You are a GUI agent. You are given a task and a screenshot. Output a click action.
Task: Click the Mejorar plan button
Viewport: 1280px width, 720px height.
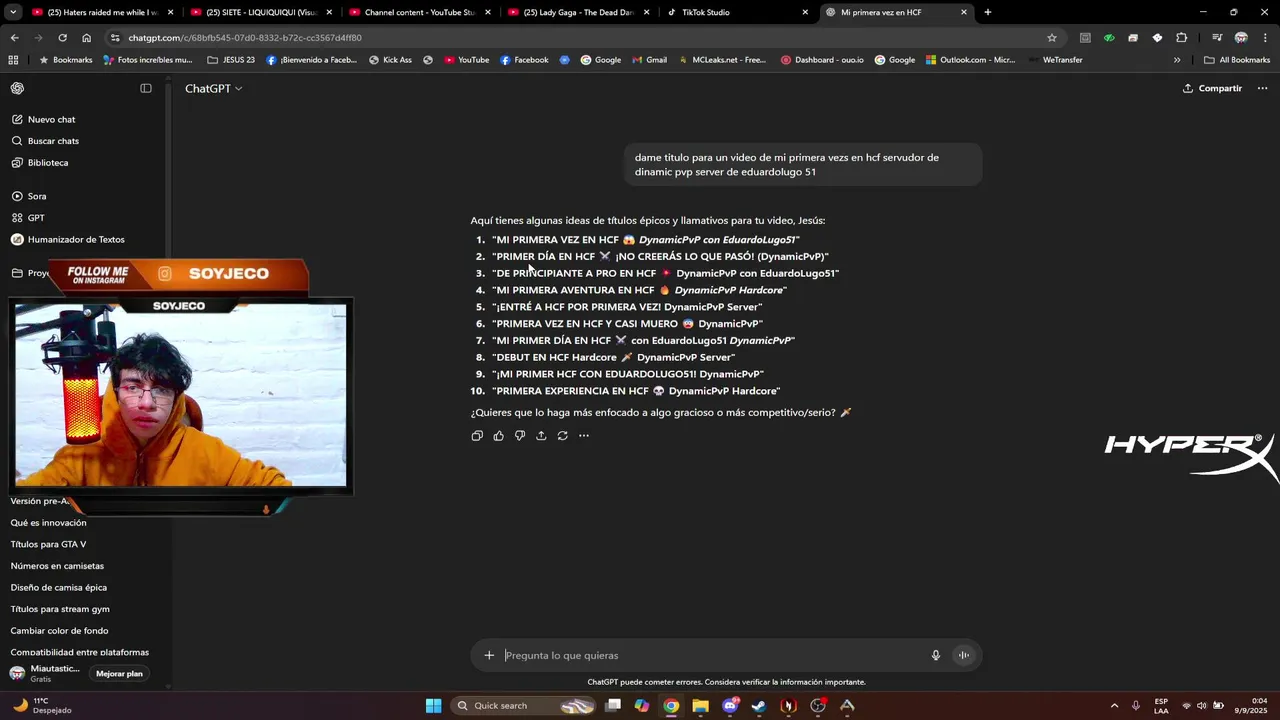click(119, 674)
